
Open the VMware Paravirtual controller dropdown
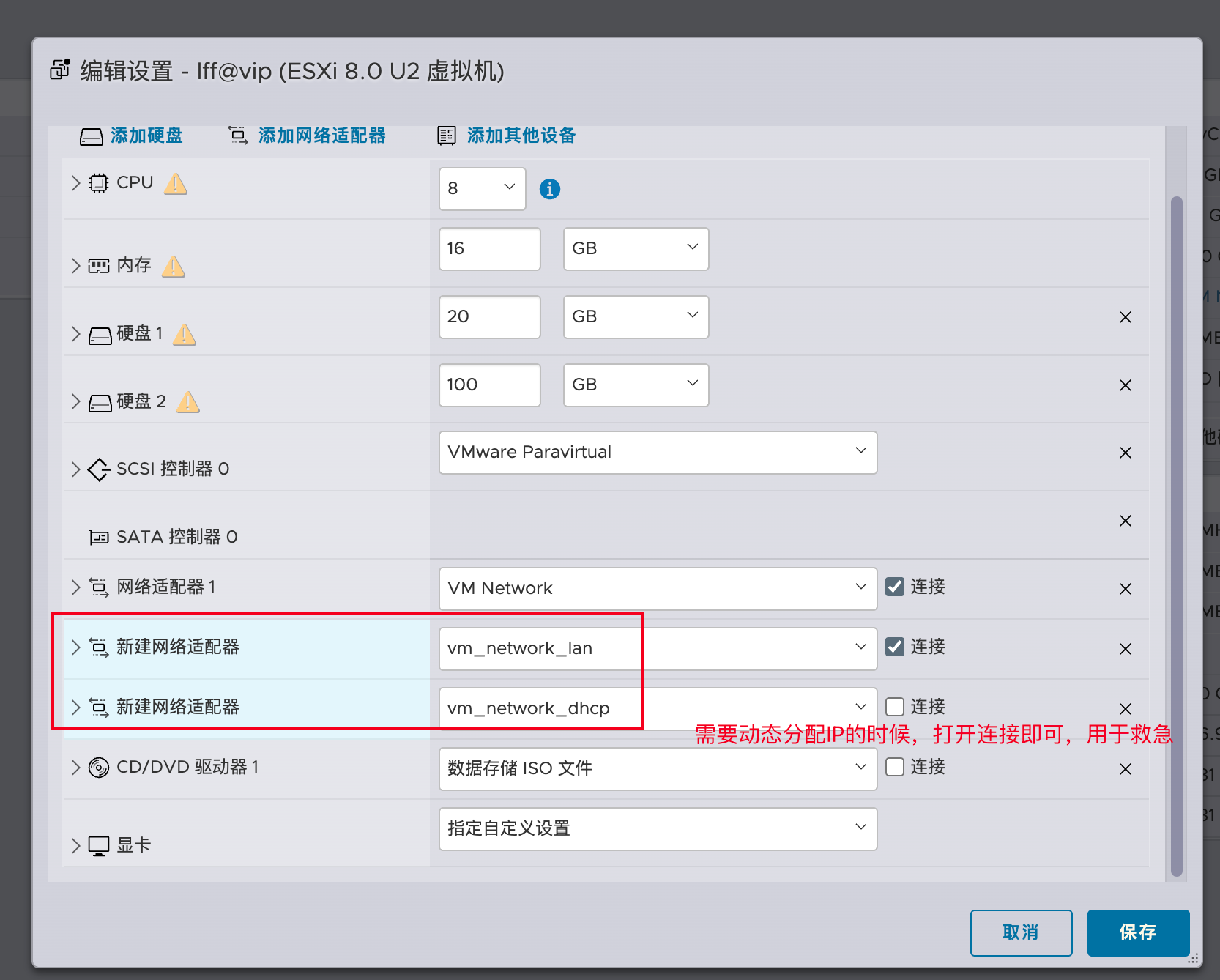tap(657, 453)
